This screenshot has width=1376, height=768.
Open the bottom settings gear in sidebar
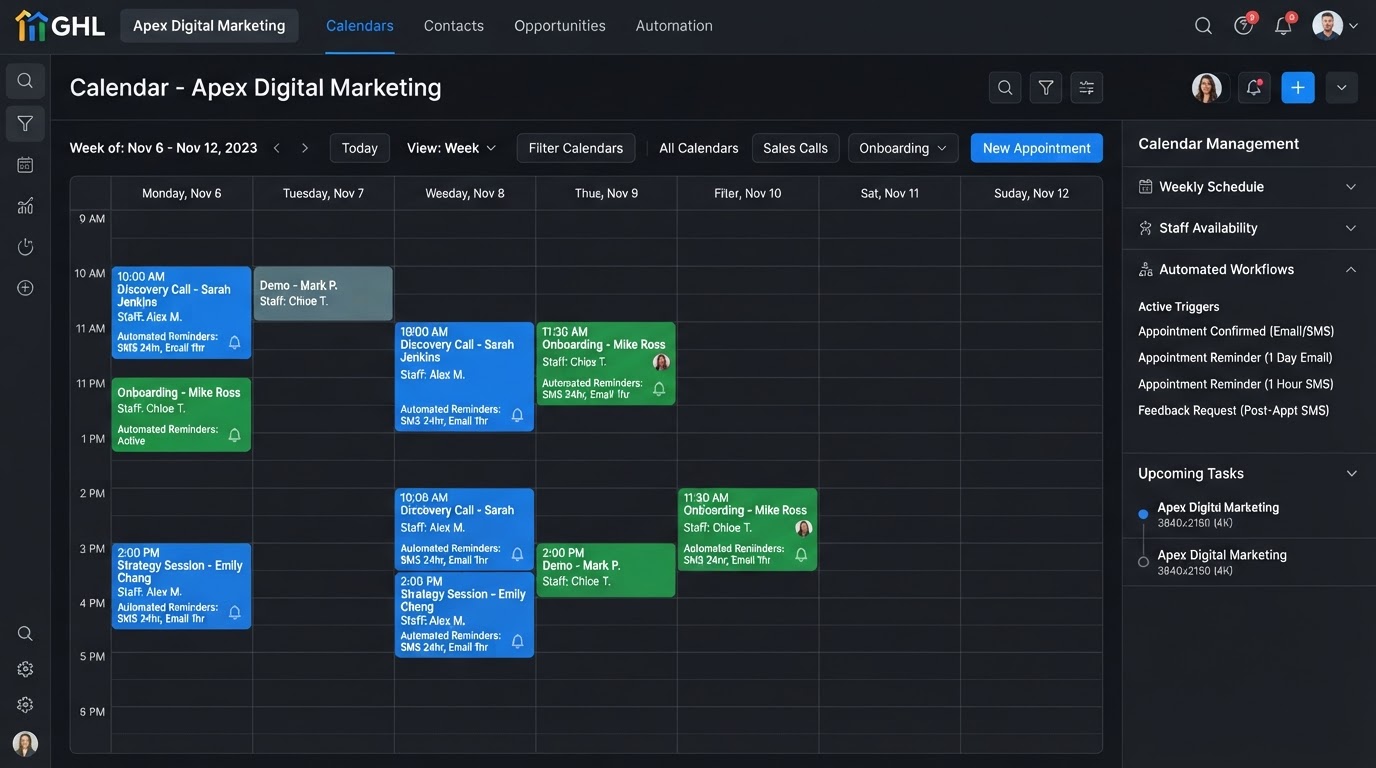25,705
